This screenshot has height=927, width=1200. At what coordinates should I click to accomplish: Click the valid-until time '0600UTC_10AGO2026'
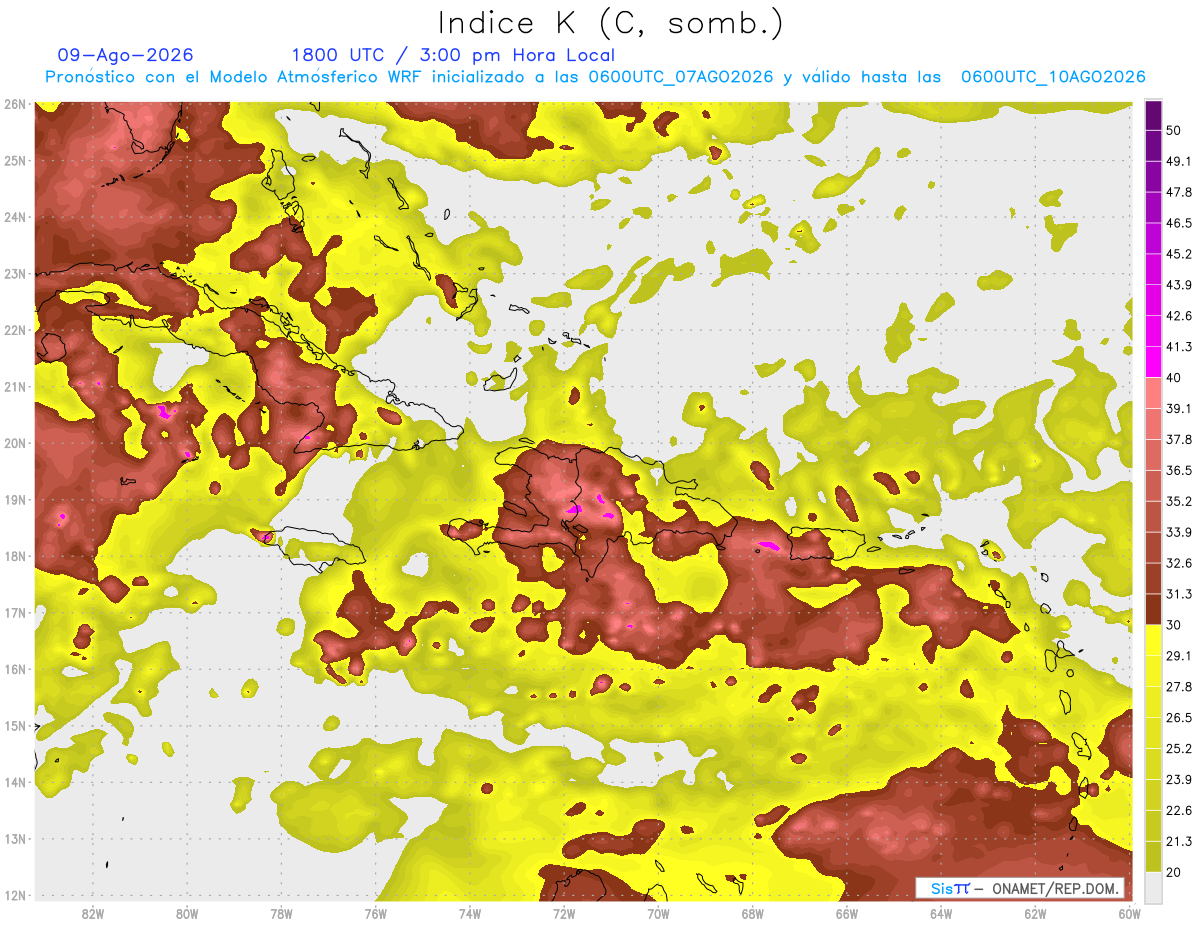(x=1053, y=77)
